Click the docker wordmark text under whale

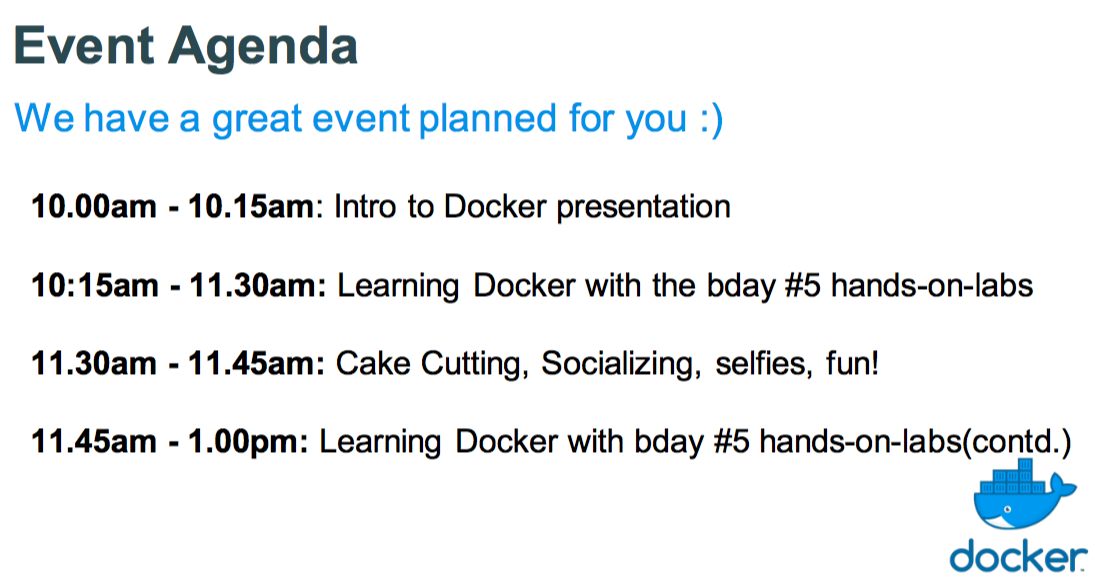(x=1019, y=557)
